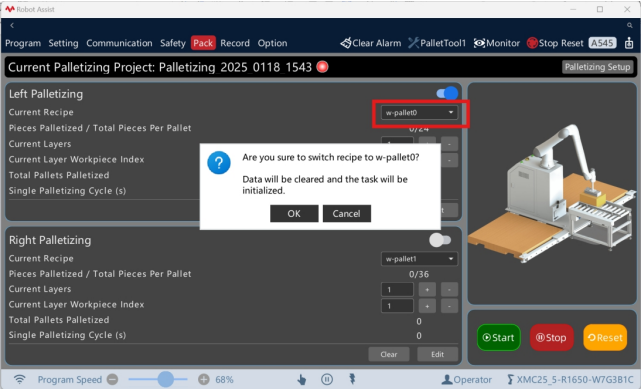Click the red Stop button
Image resolution: width=644 pixels, height=392 pixels.
click(x=552, y=338)
